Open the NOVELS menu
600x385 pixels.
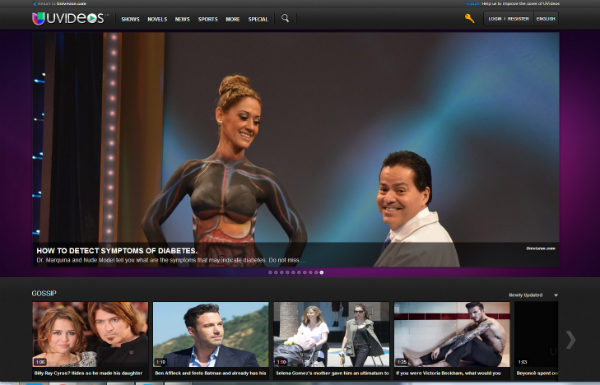coord(157,19)
